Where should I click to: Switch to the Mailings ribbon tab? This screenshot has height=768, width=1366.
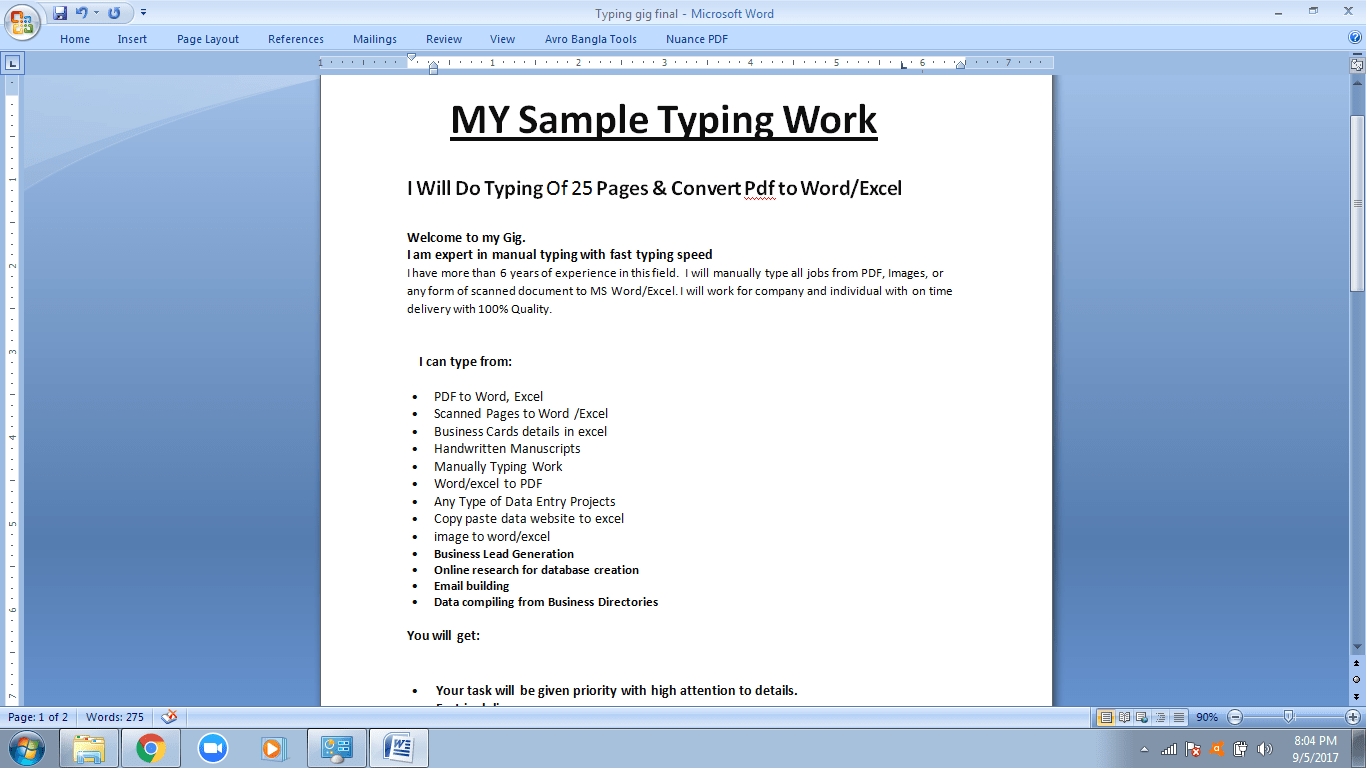374,39
